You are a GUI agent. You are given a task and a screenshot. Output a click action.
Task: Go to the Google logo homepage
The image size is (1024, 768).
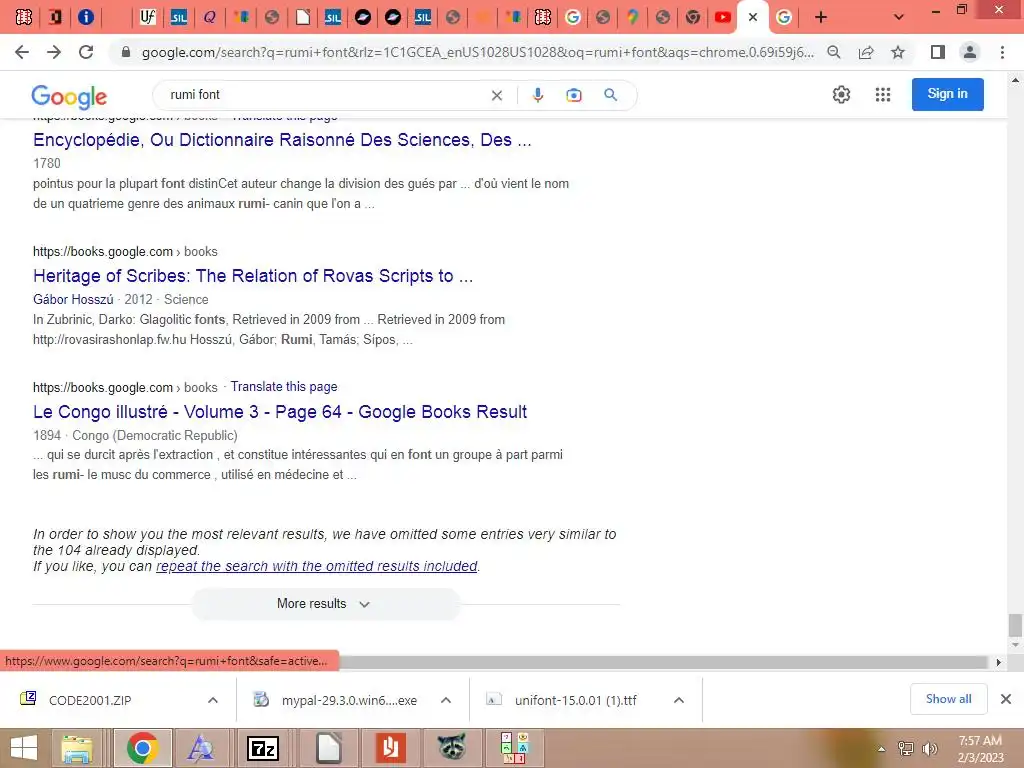click(x=69, y=97)
